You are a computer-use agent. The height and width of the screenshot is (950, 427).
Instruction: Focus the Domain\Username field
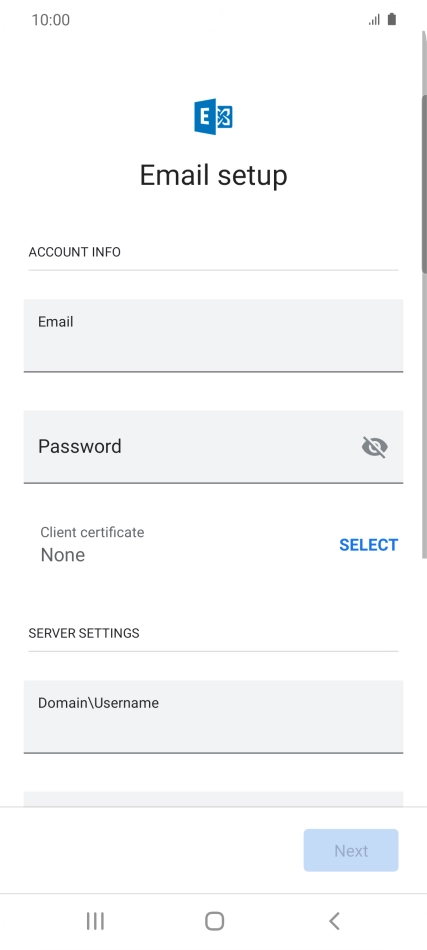click(213, 717)
